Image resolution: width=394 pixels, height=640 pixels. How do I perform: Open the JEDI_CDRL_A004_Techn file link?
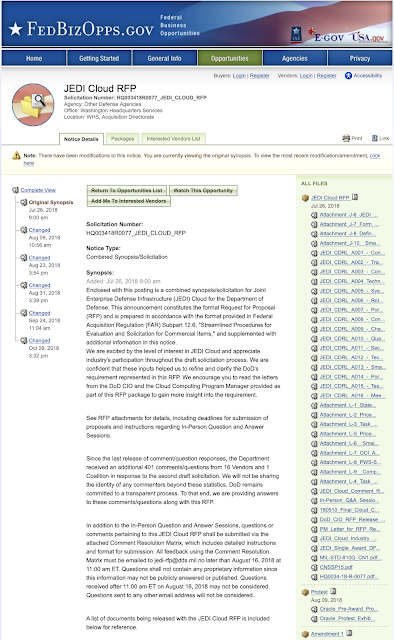[352, 281]
